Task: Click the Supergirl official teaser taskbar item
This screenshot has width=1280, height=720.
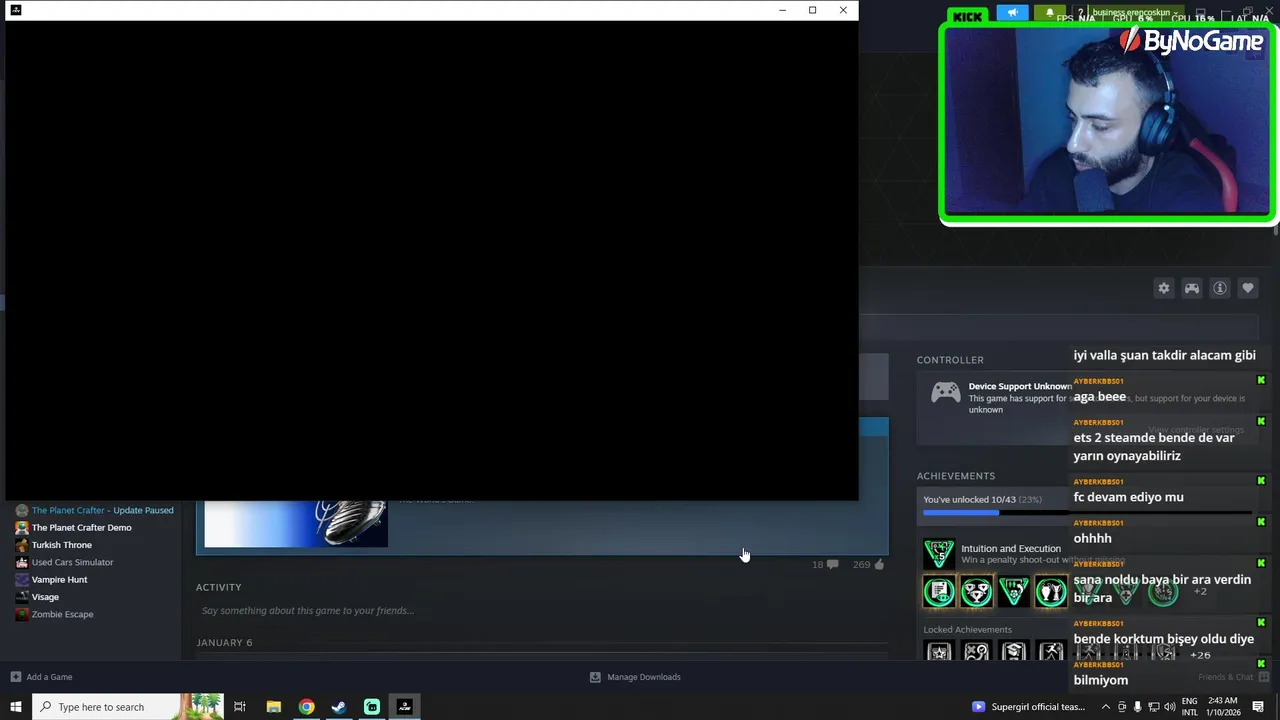Action: [1029, 707]
